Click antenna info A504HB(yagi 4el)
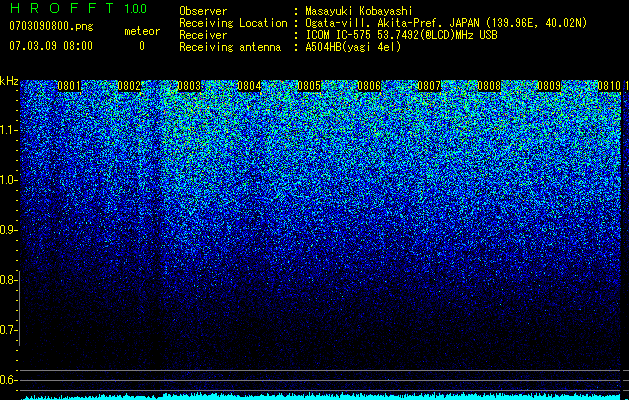 point(353,47)
